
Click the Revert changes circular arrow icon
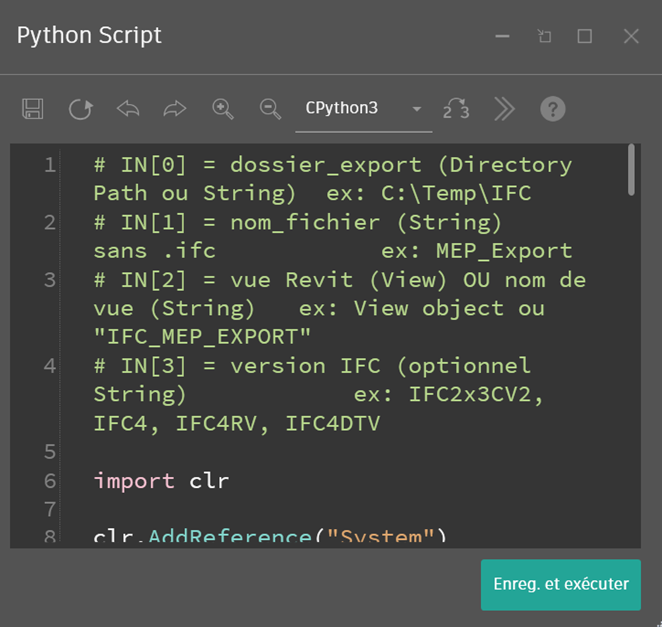pos(80,109)
